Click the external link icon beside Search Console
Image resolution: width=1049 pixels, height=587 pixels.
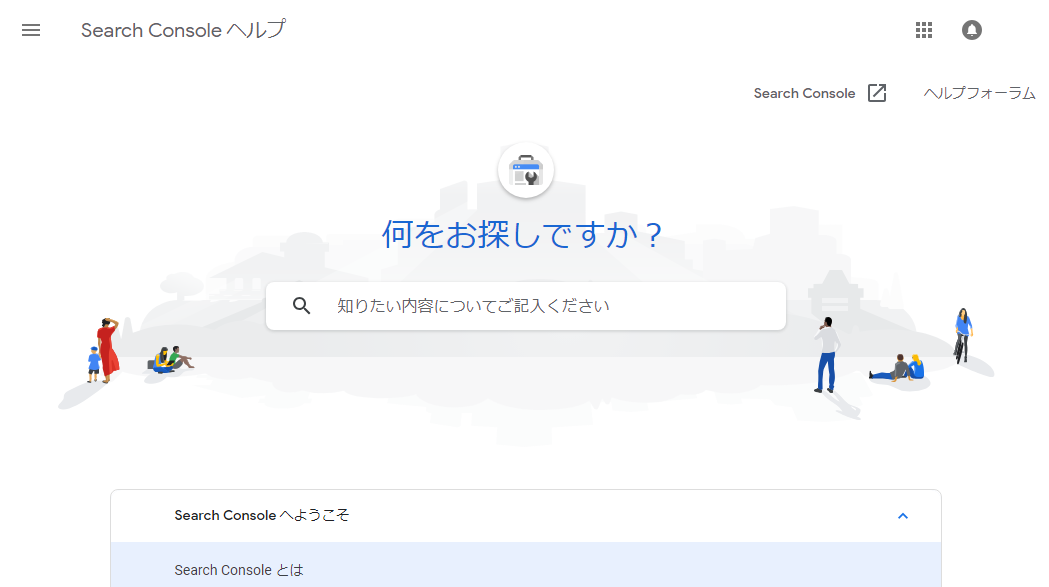[876, 93]
